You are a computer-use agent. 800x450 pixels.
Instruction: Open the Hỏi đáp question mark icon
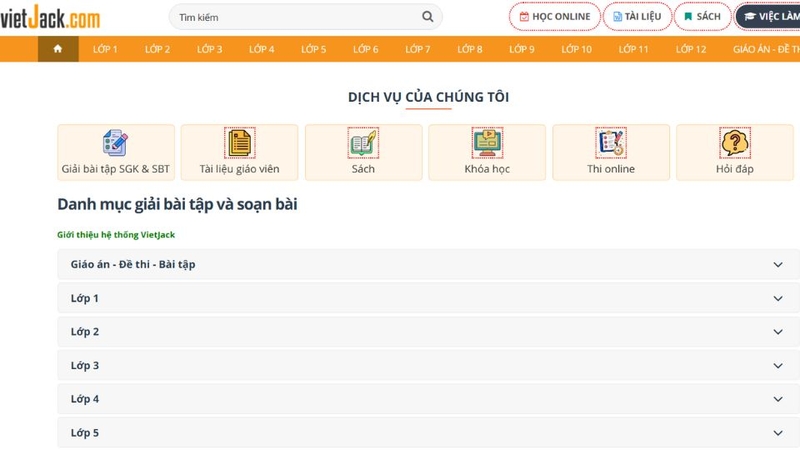735,142
